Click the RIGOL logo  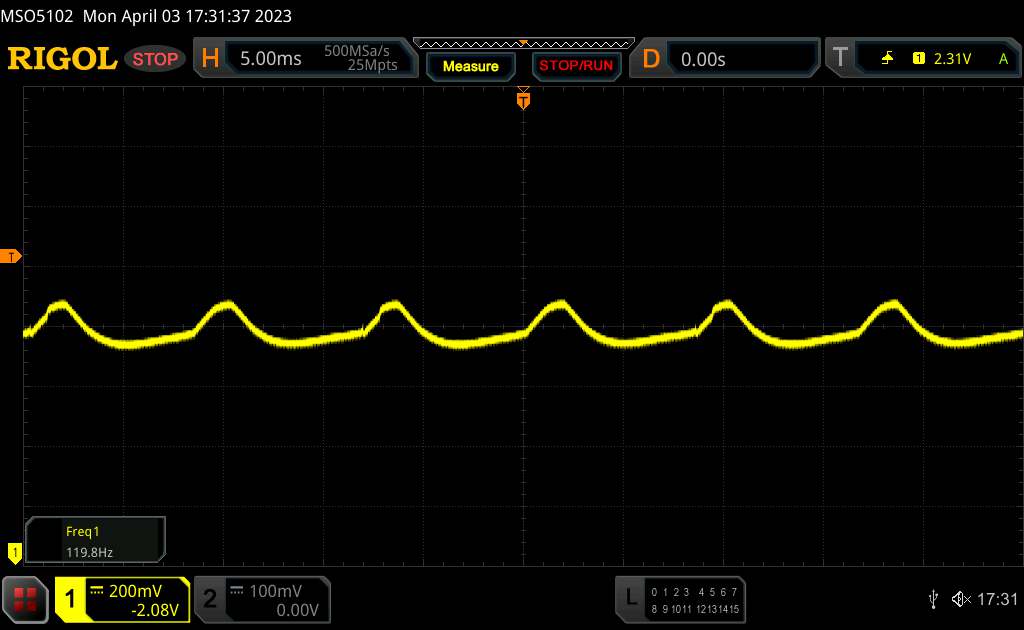coord(62,59)
